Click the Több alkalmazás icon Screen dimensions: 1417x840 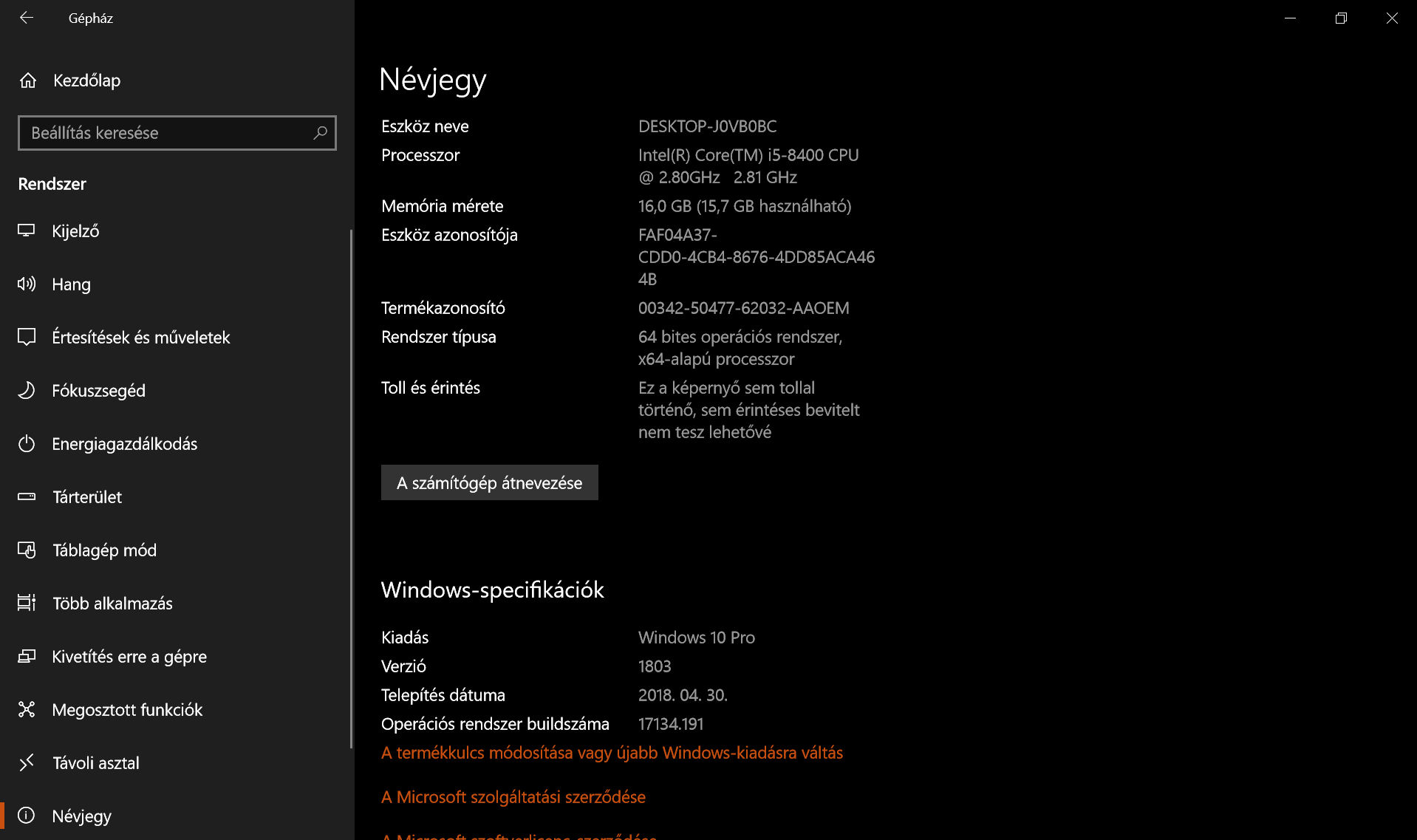pos(27,603)
